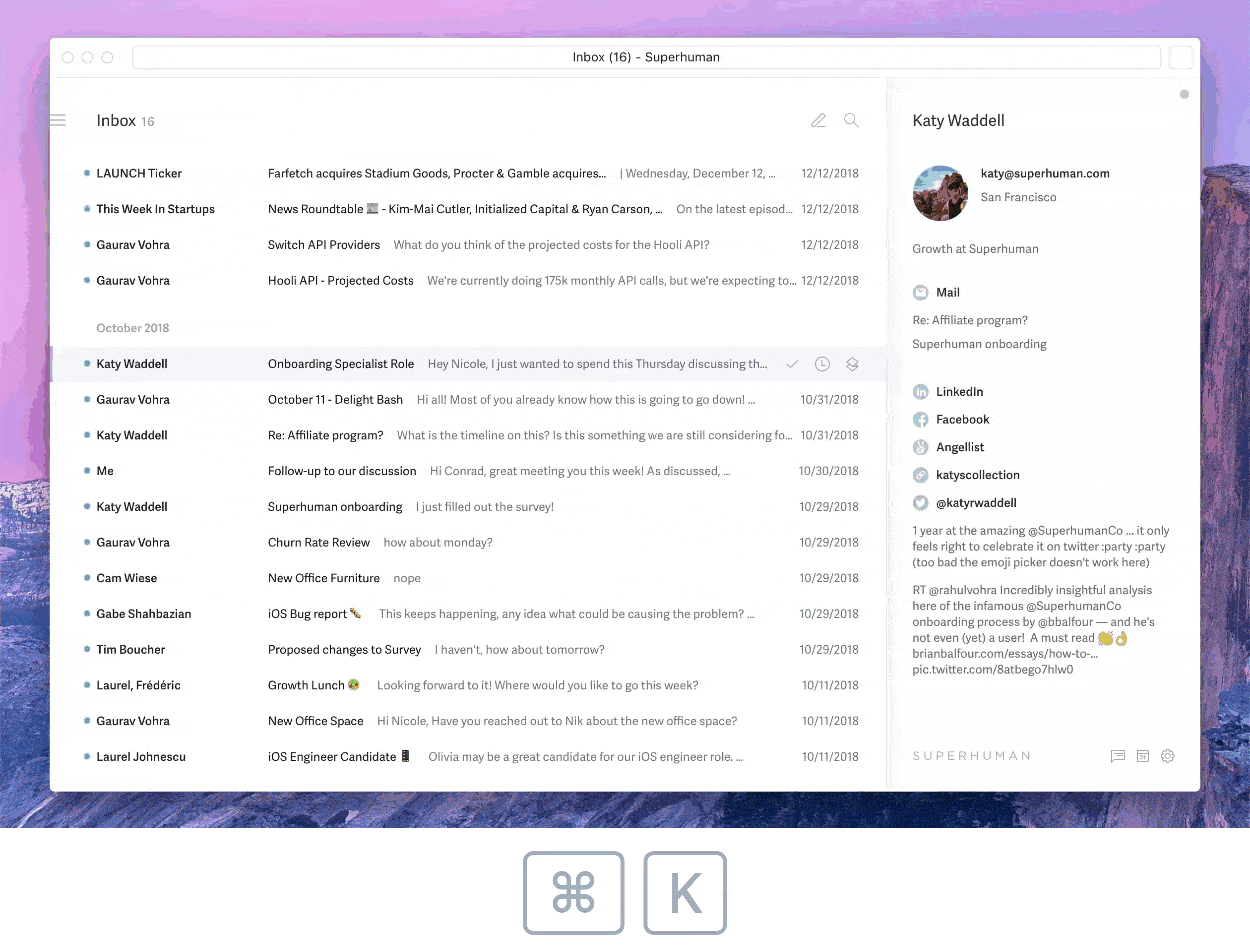Image resolution: width=1250 pixels, height=950 pixels.
Task: Click the pic.twitter.com/8atbego7hlw0 link
Action: tap(993, 670)
